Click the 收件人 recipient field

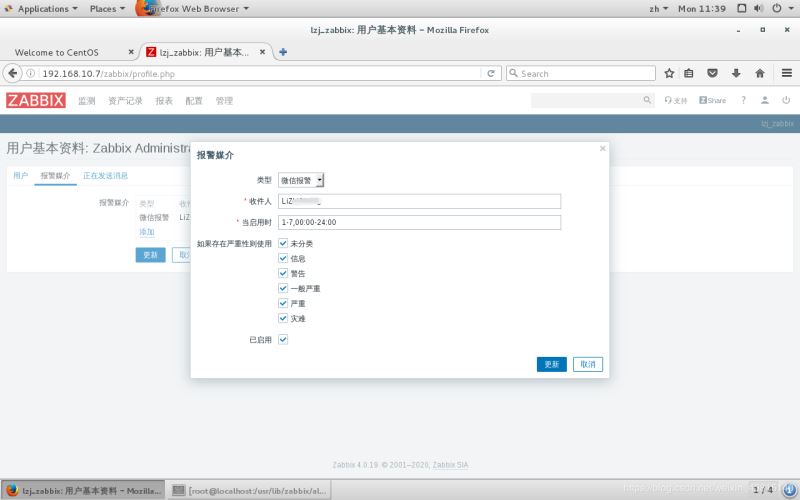pos(419,201)
